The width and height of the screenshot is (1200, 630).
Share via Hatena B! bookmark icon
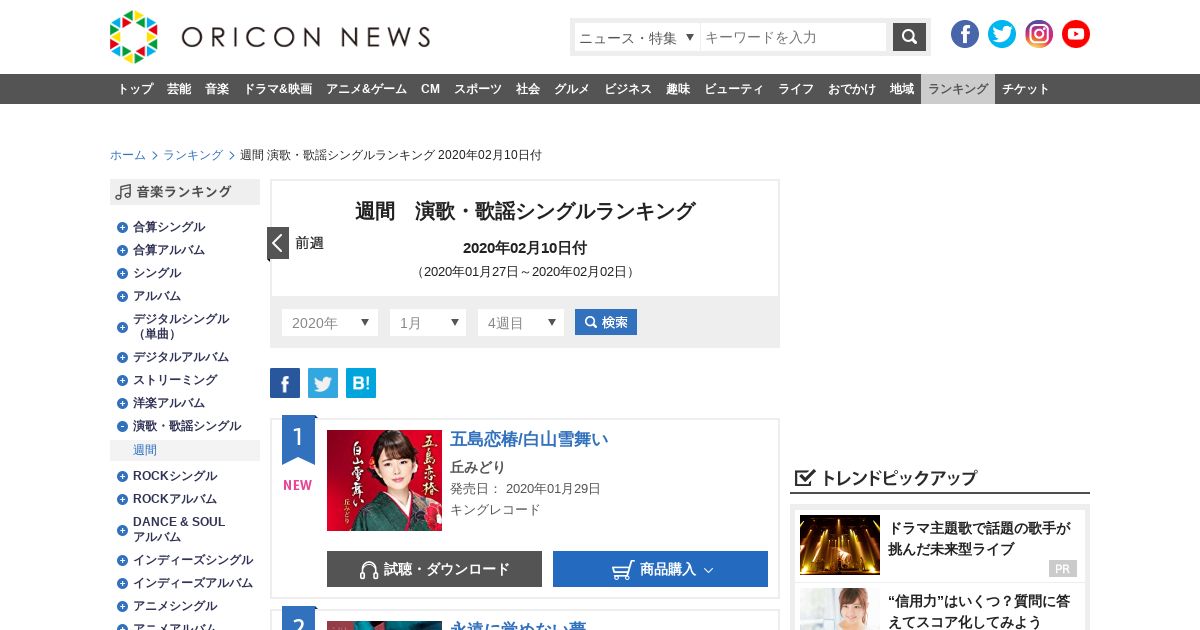click(361, 383)
